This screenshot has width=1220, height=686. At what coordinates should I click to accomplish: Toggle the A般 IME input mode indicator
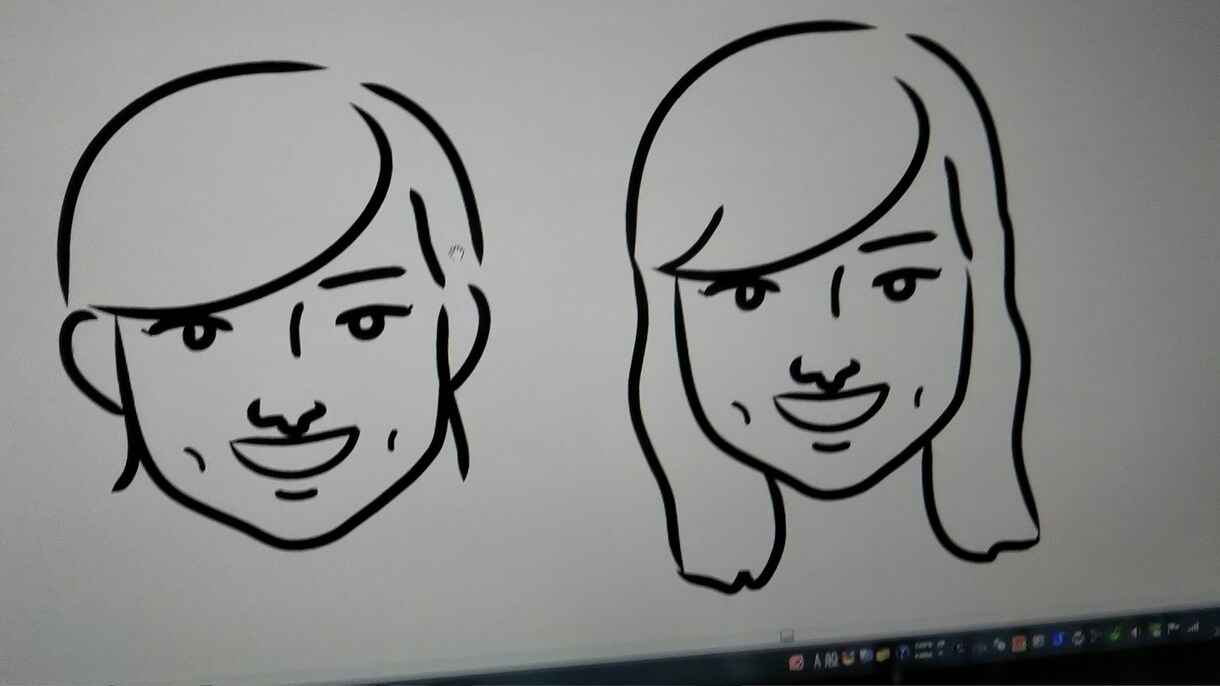click(x=826, y=660)
